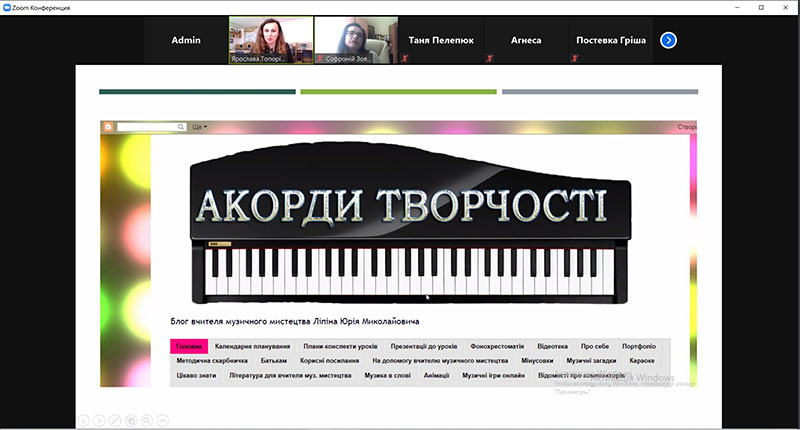Click the muted microphone icon on Агнеса tile
Viewport: 800px width, 430px height.
(490, 58)
